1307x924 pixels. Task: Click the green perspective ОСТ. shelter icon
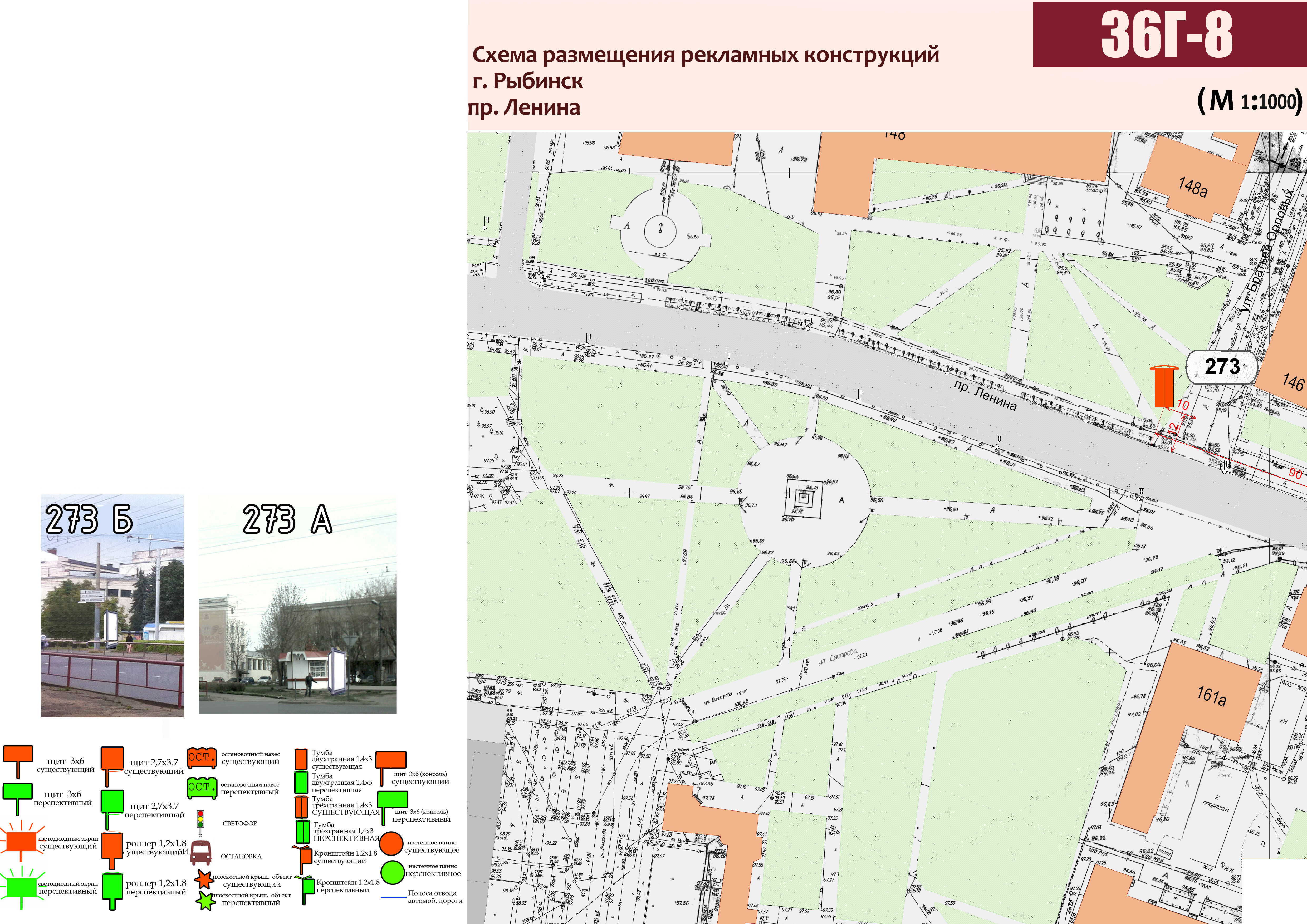click(x=202, y=788)
